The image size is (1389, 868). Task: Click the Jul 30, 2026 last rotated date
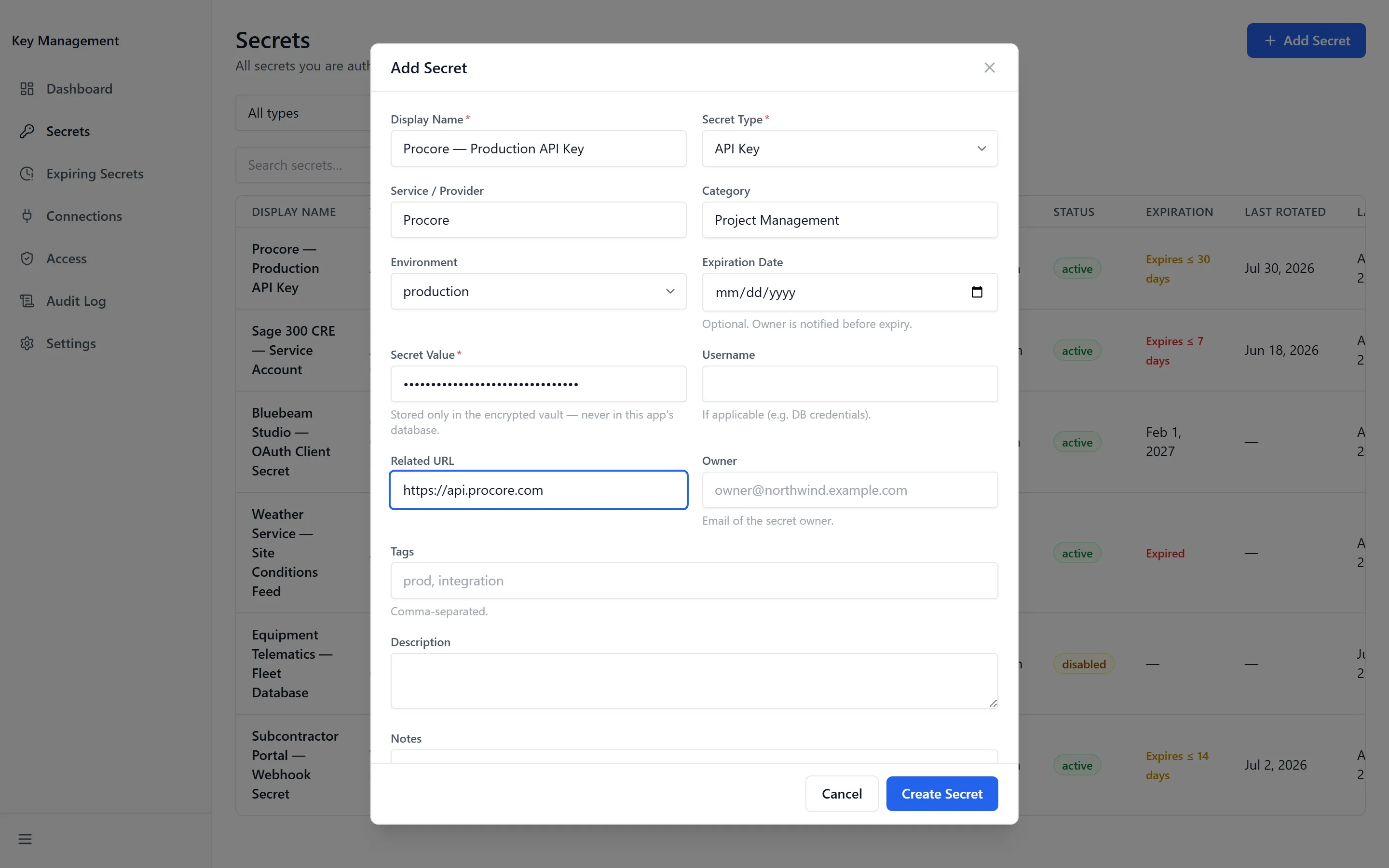(1279, 268)
